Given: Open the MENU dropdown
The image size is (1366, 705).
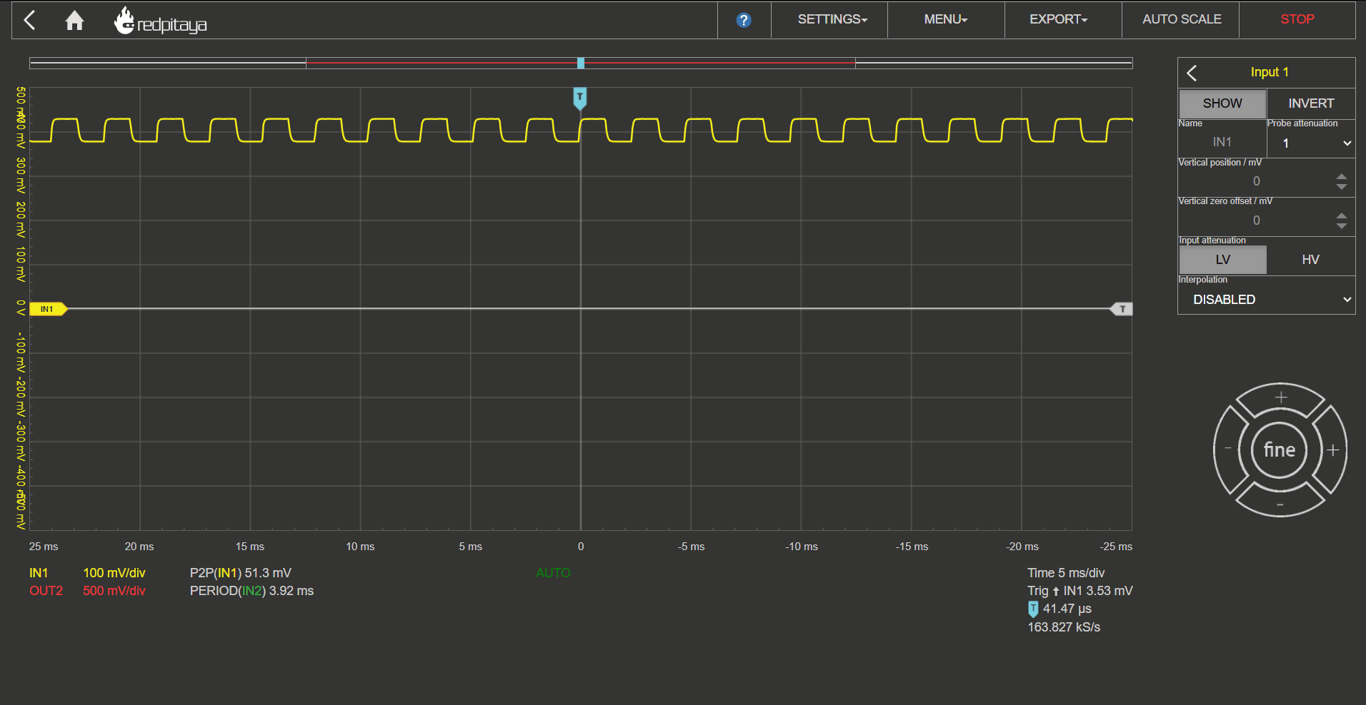Looking at the screenshot, I should [945, 20].
